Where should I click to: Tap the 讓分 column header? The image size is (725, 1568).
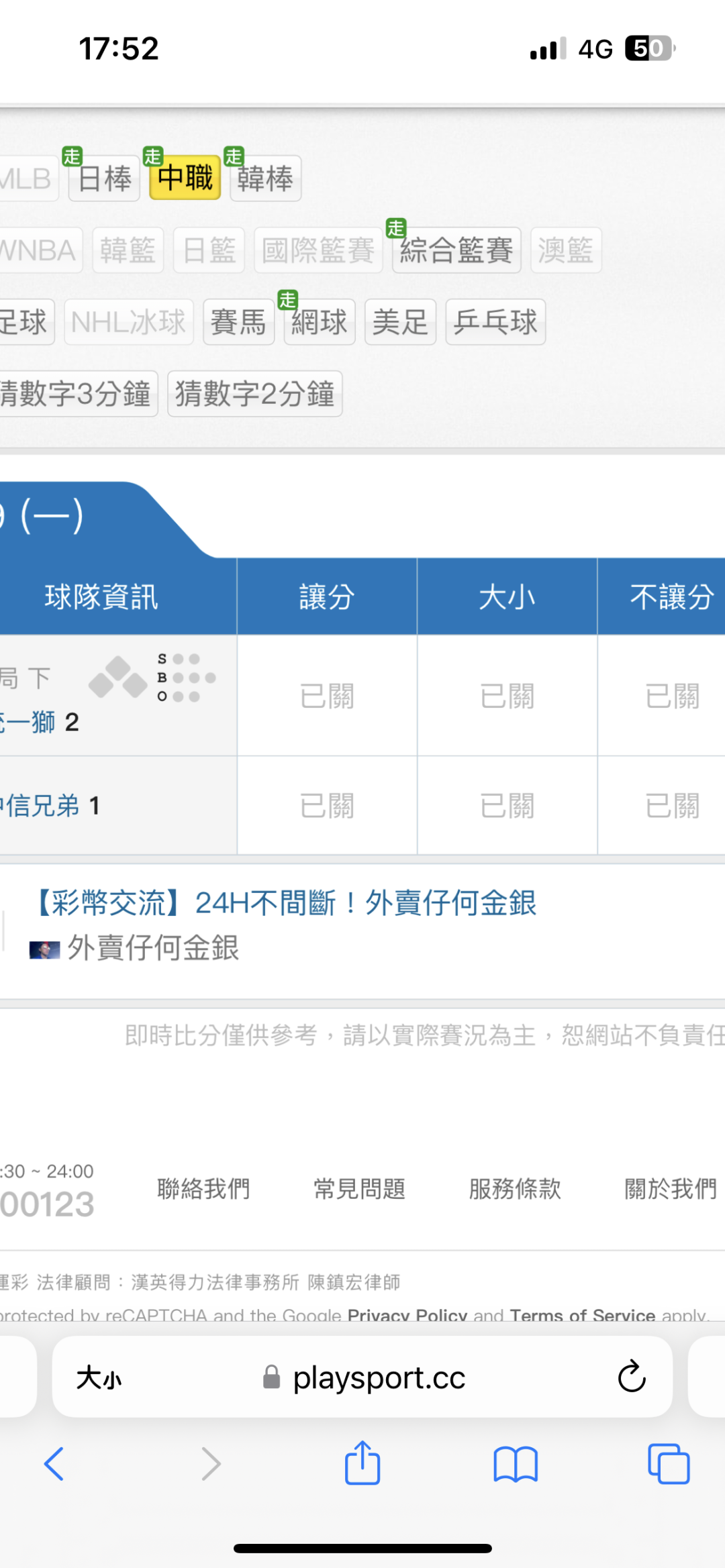click(x=327, y=596)
